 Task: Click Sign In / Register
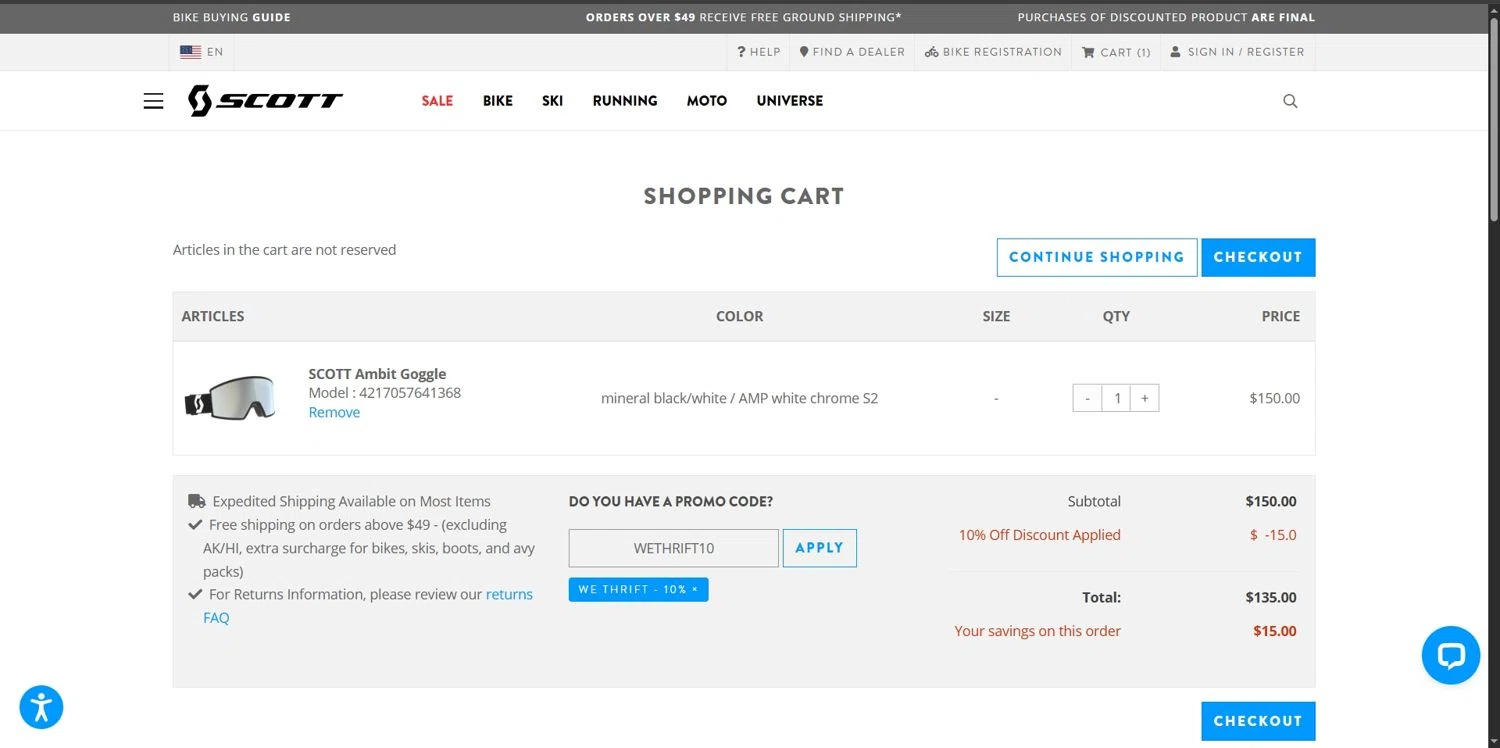point(1237,52)
